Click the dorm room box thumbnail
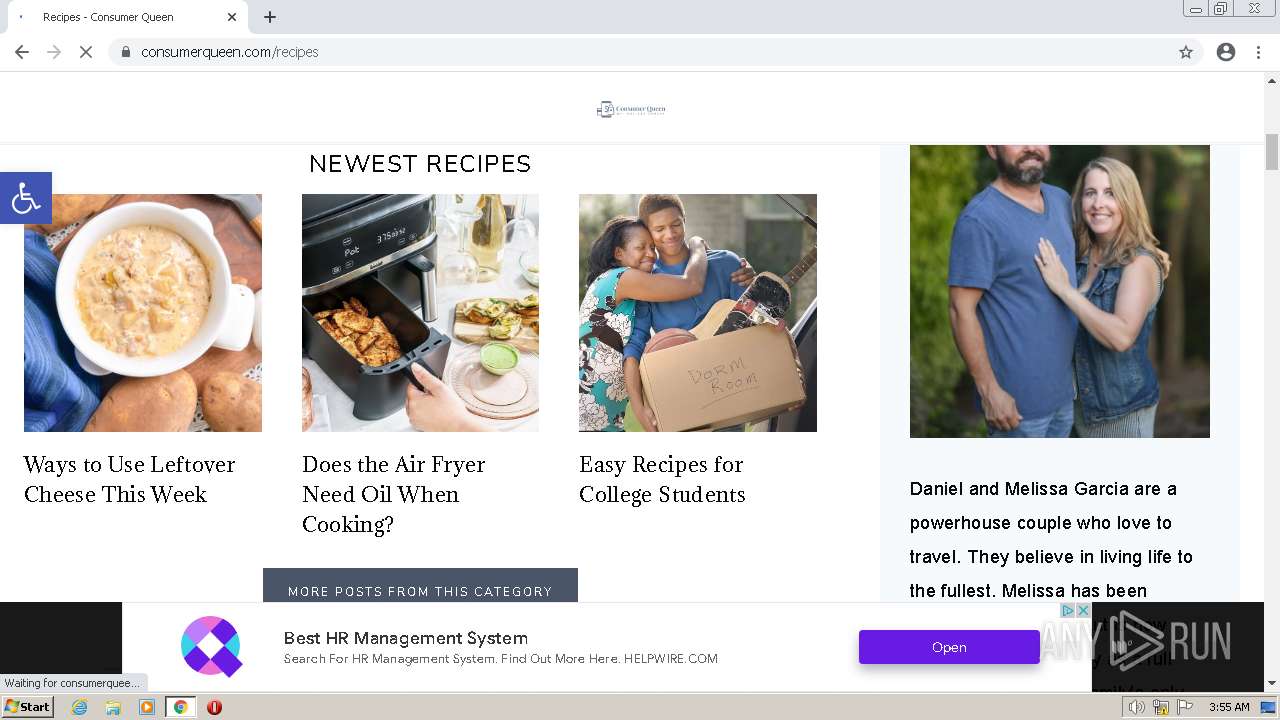 [697, 312]
